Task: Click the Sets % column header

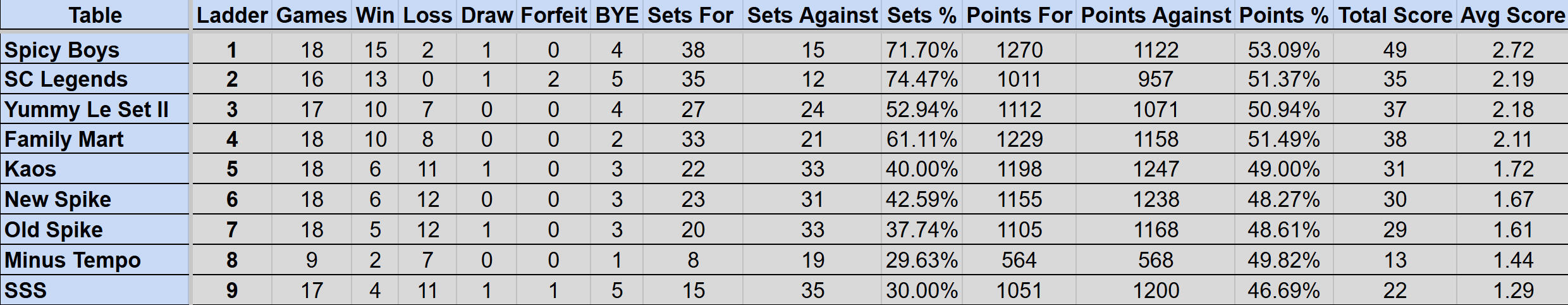Action: tap(921, 15)
